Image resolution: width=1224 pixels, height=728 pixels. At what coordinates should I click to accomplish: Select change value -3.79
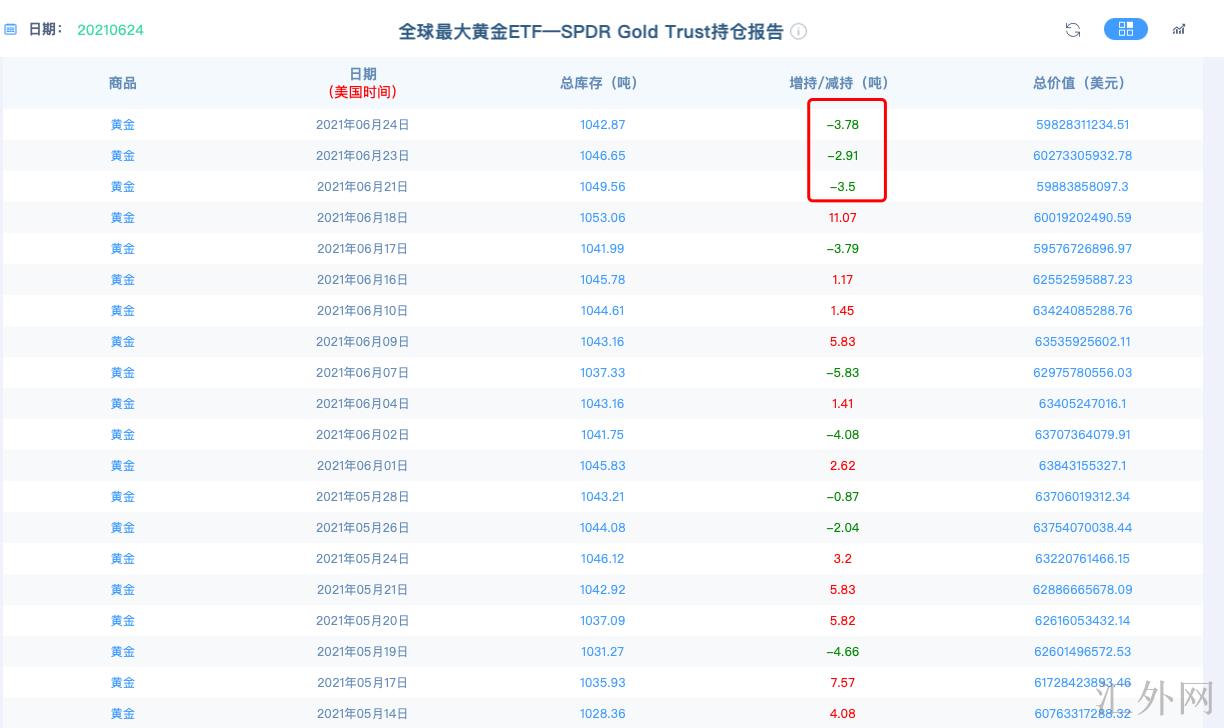point(842,249)
